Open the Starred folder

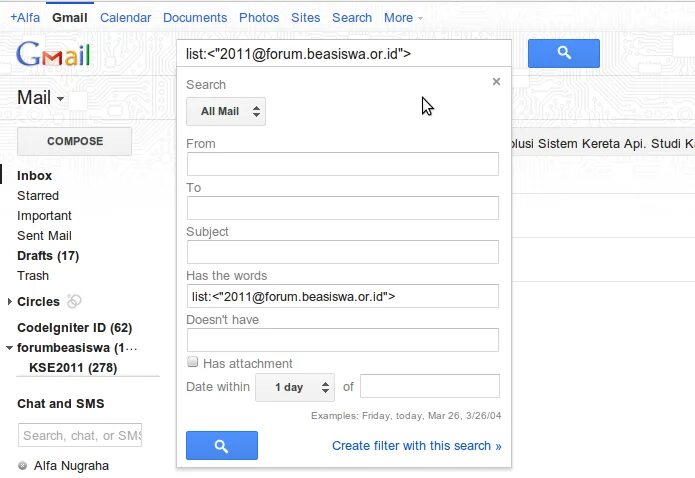click(x=38, y=196)
